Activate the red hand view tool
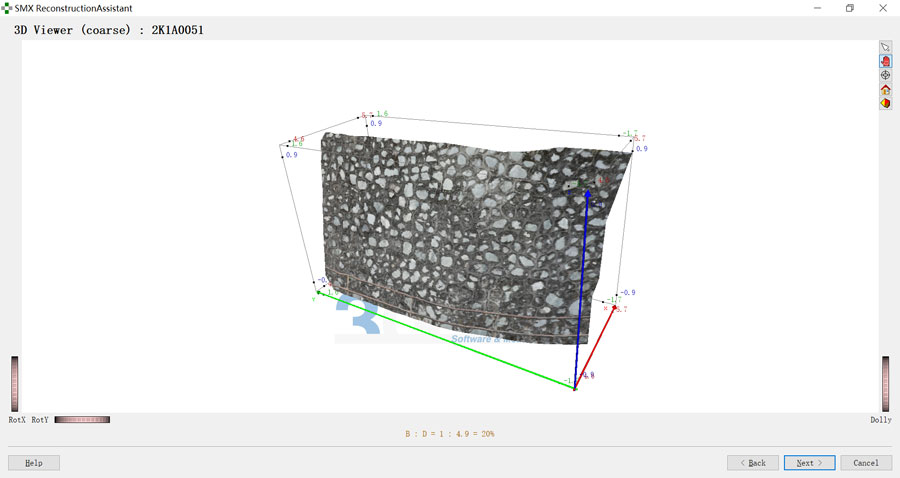This screenshot has width=900, height=478. [x=885, y=61]
